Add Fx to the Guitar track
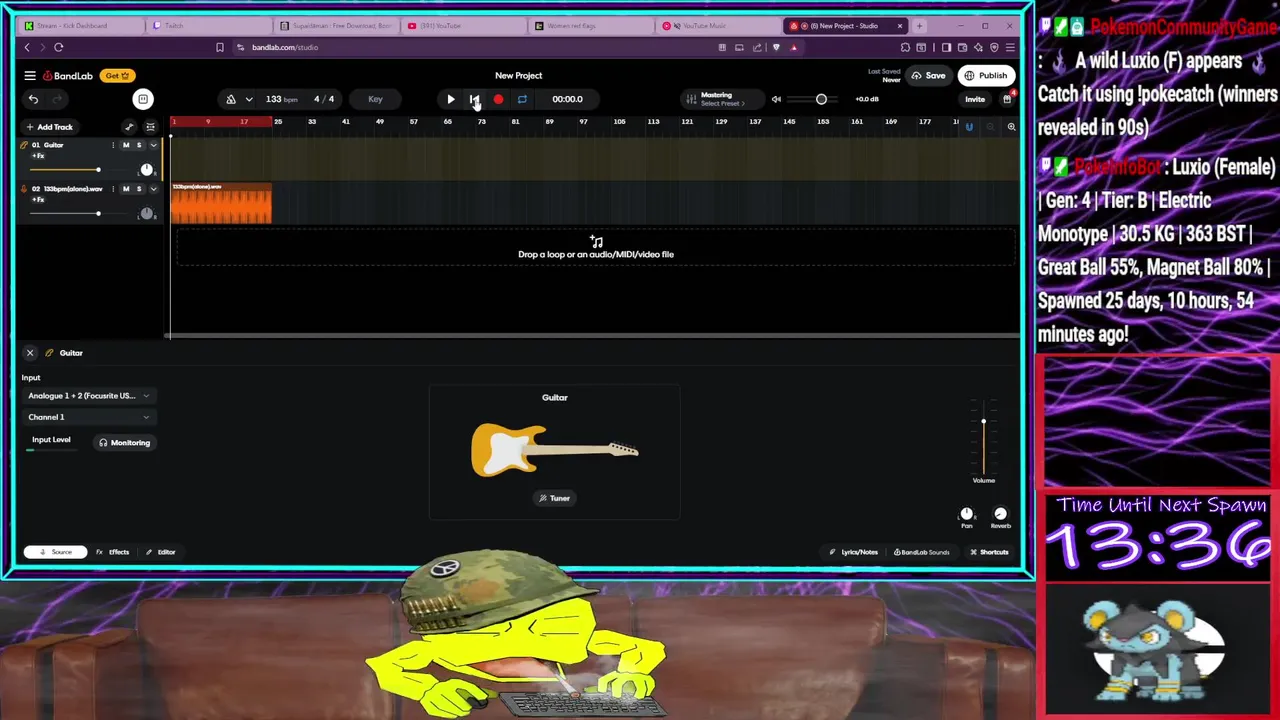Image resolution: width=1280 pixels, height=720 pixels. (38, 156)
